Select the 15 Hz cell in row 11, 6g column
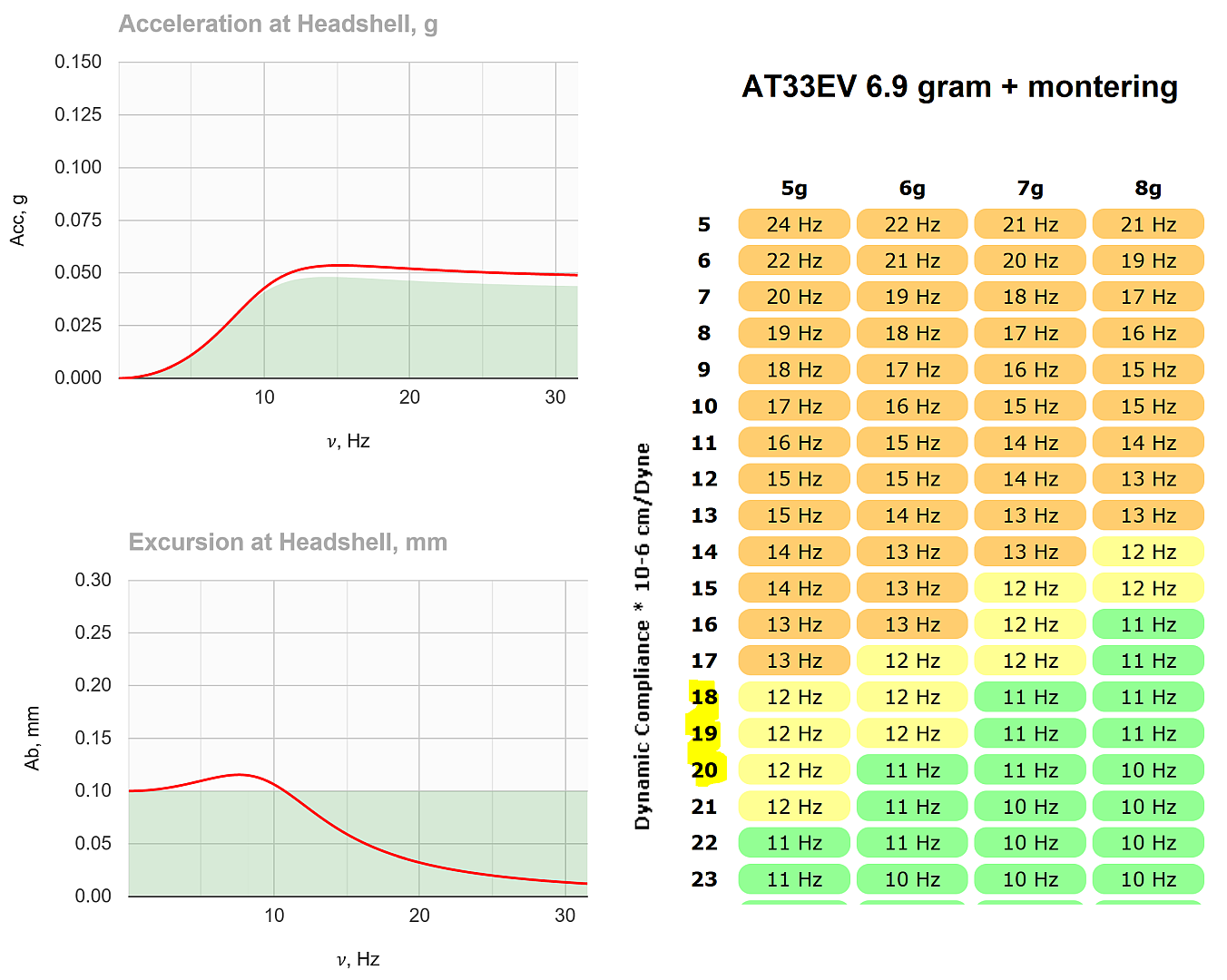 (x=912, y=442)
